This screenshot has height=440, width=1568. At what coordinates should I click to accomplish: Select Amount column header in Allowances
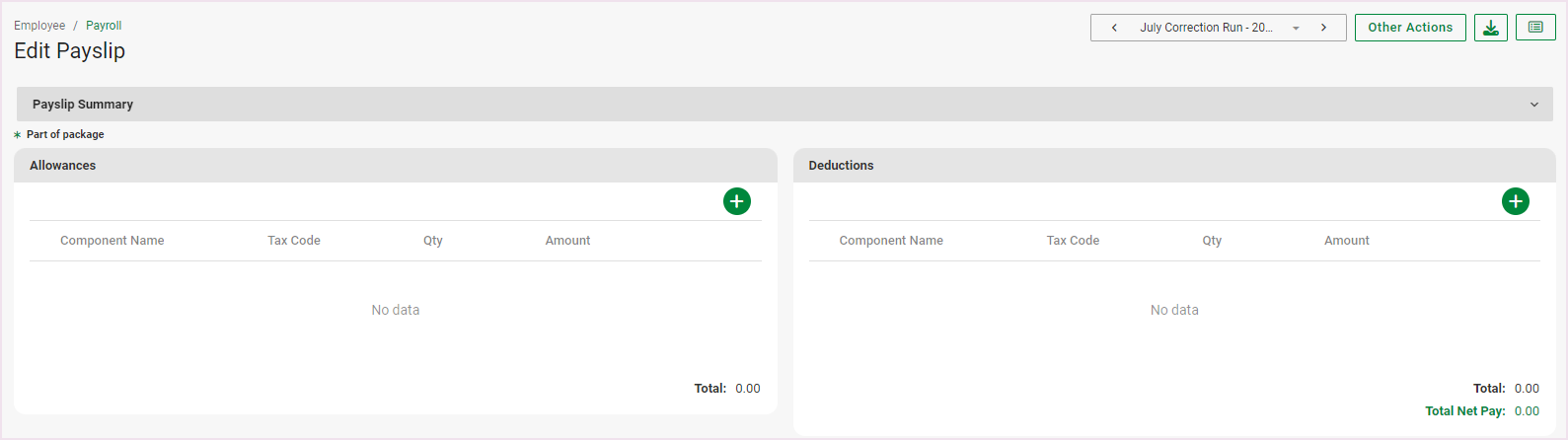(x=567, y=241)
